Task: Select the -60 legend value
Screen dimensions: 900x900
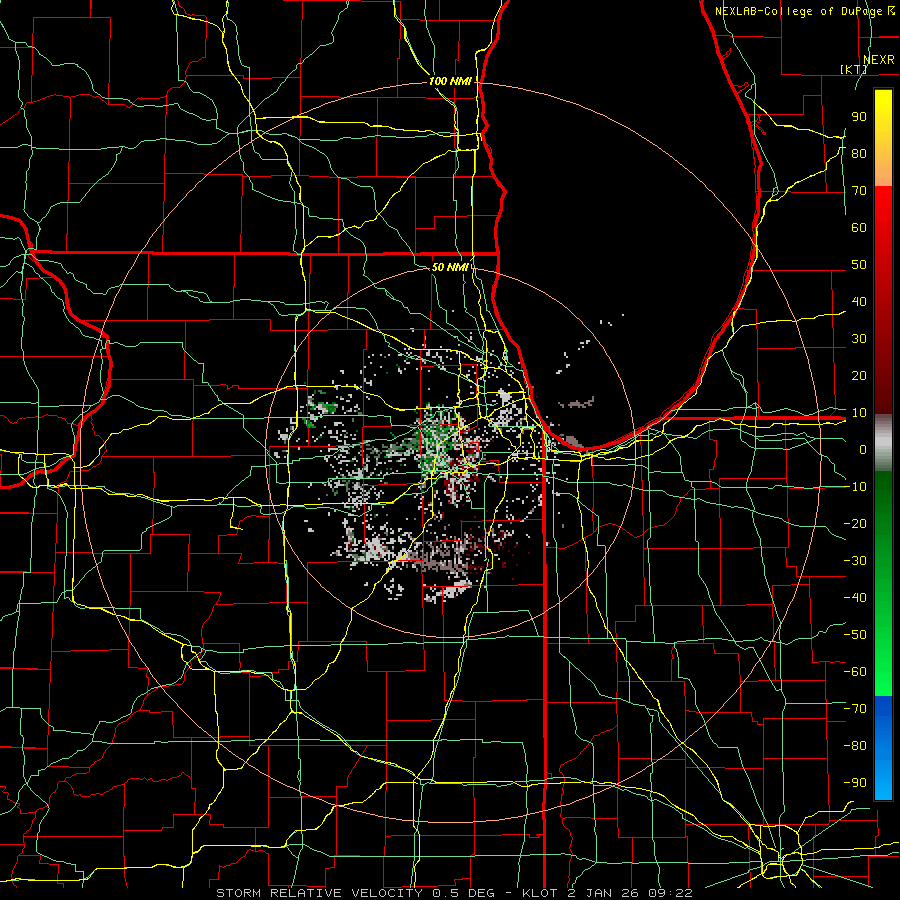Action: click(855, 672)
